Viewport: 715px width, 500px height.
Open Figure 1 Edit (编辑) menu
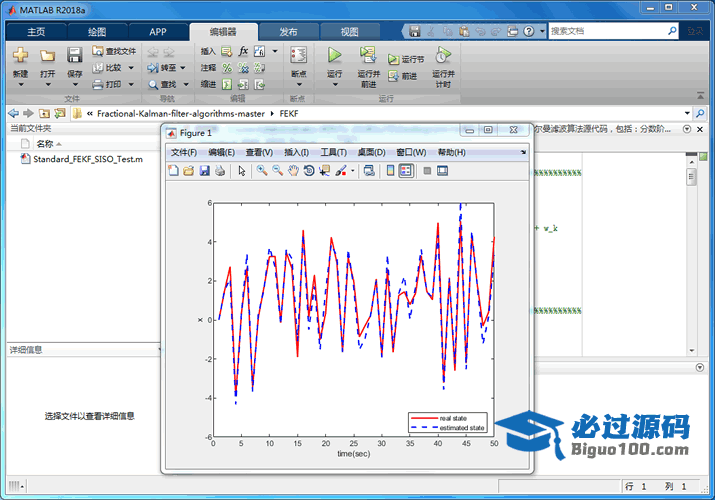221,152
